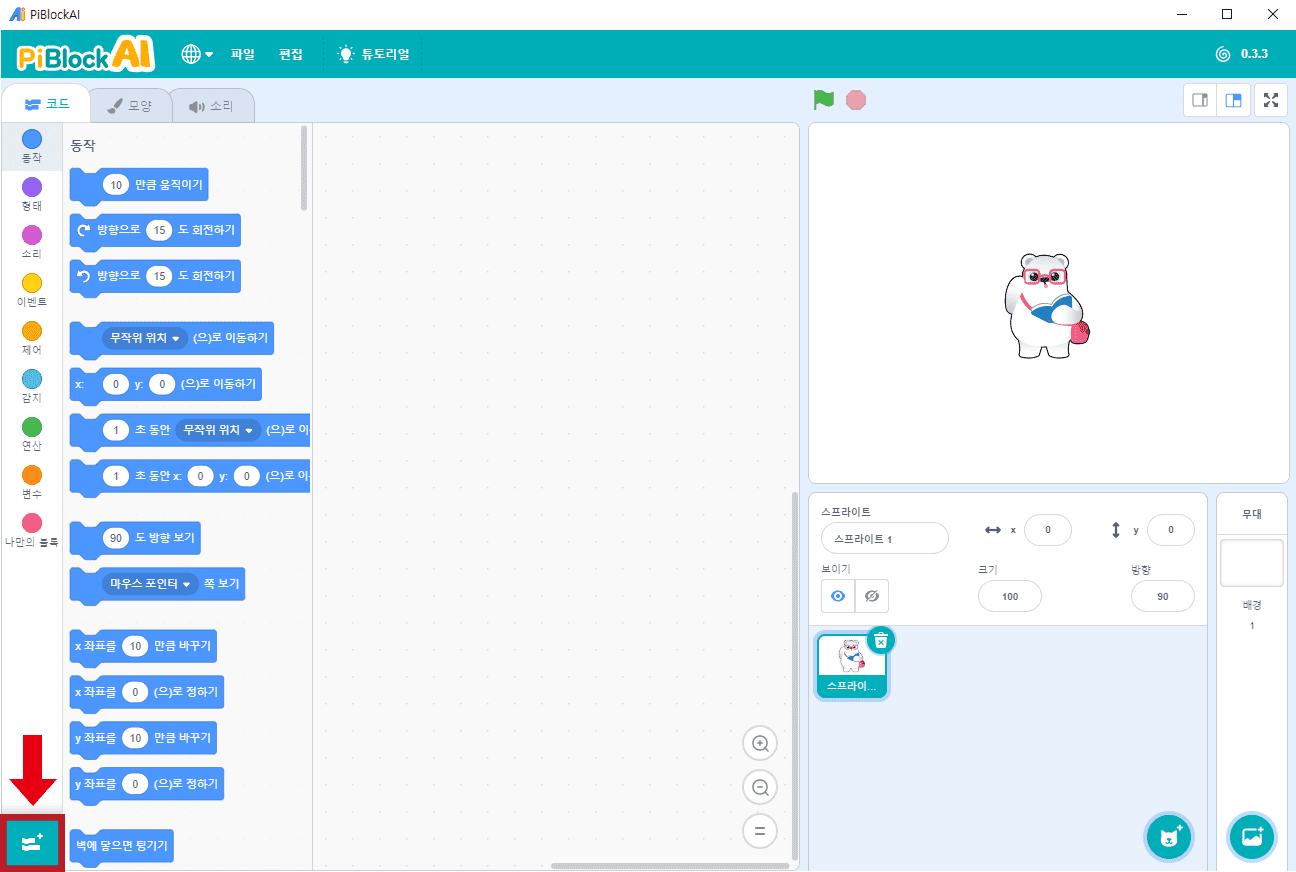Select the 동작 block category

coord(32,146)
